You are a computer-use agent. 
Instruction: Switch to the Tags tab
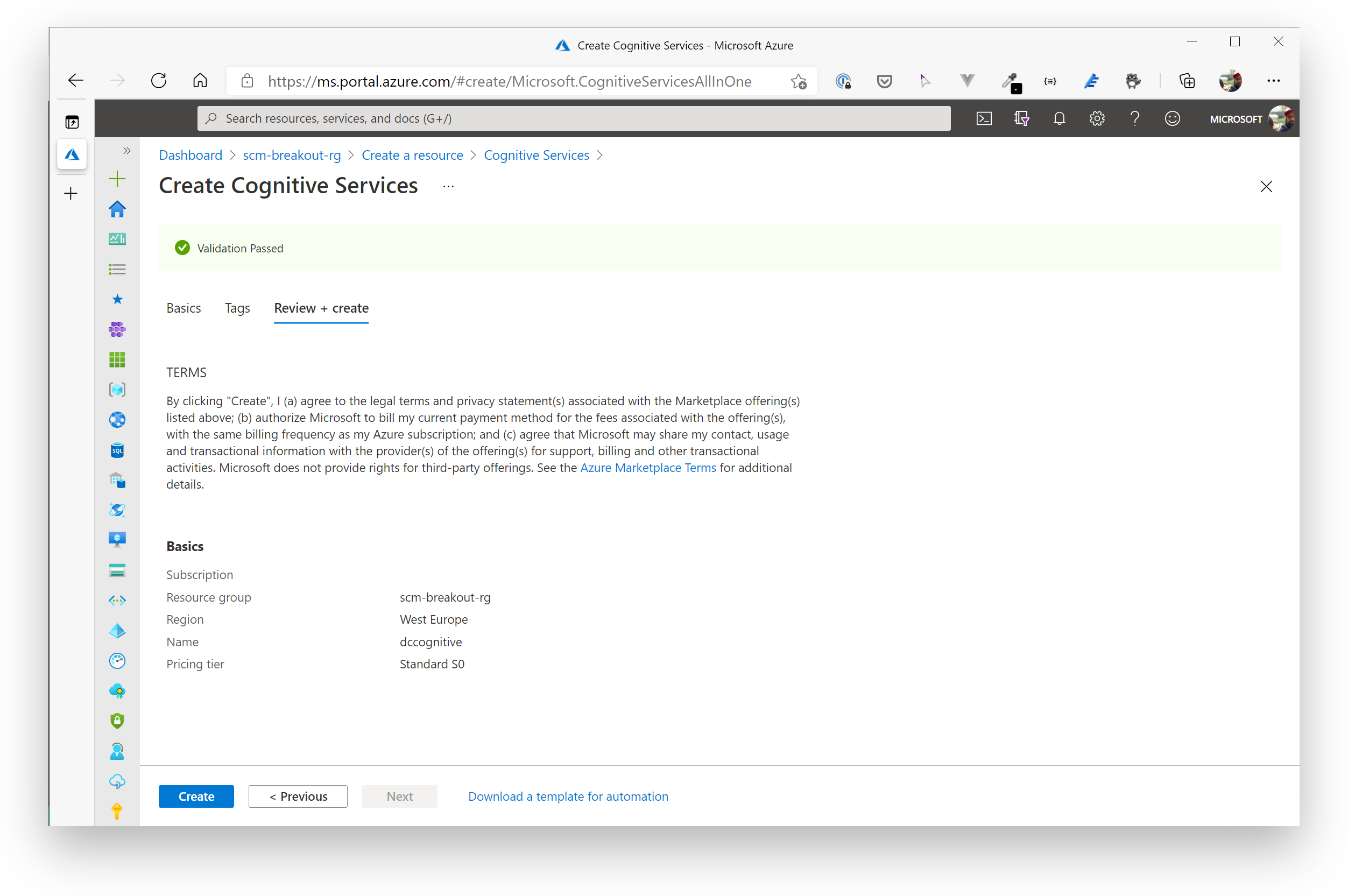click(x=237, y=308)
